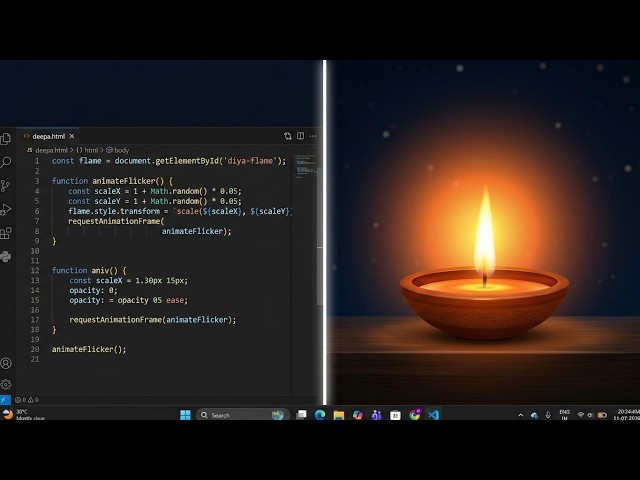Open Visual Studio Code from the taskbar
The image size is (640, 480).
(433, 415)
